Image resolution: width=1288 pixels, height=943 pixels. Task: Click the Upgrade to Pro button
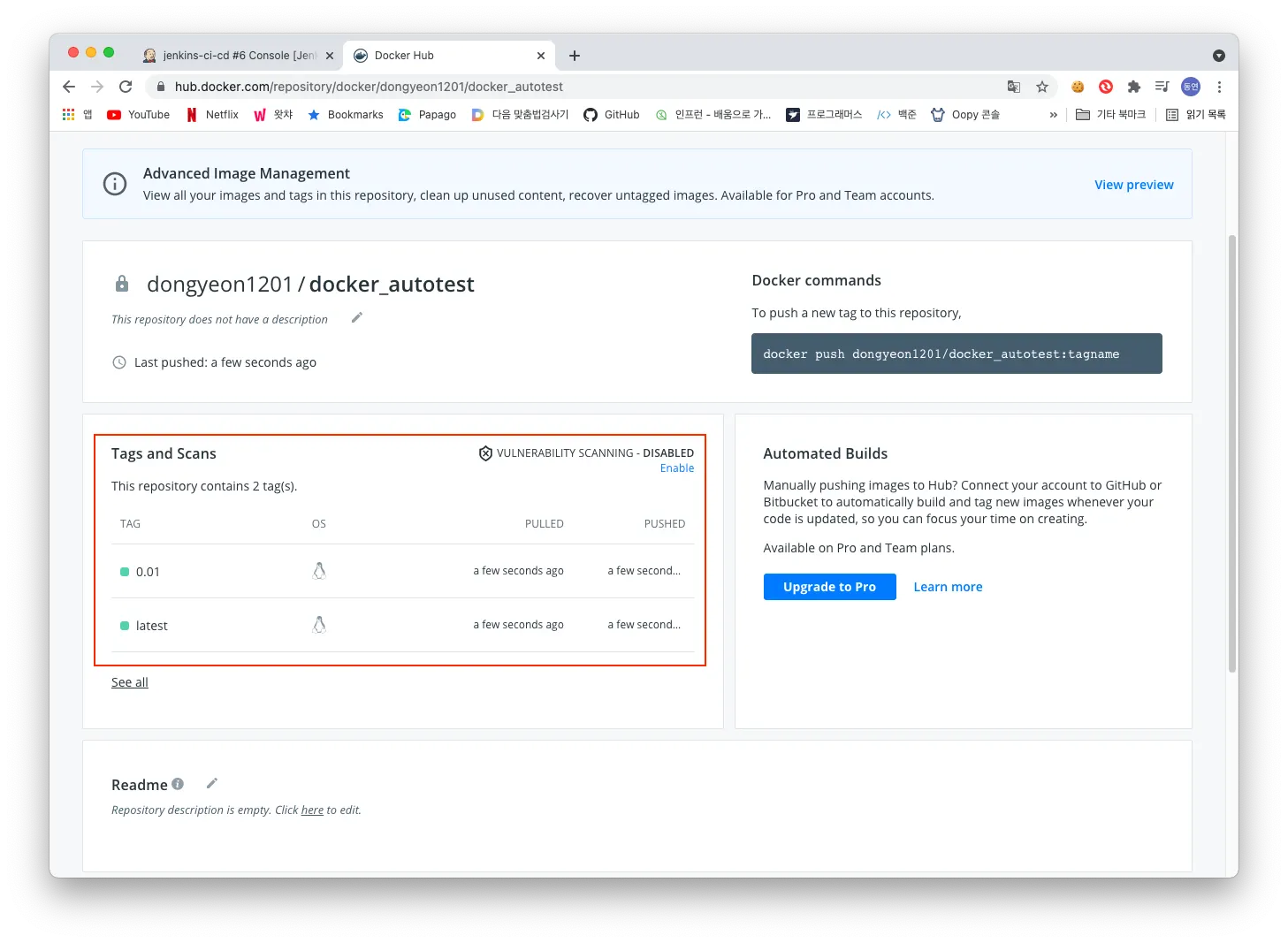830,587
